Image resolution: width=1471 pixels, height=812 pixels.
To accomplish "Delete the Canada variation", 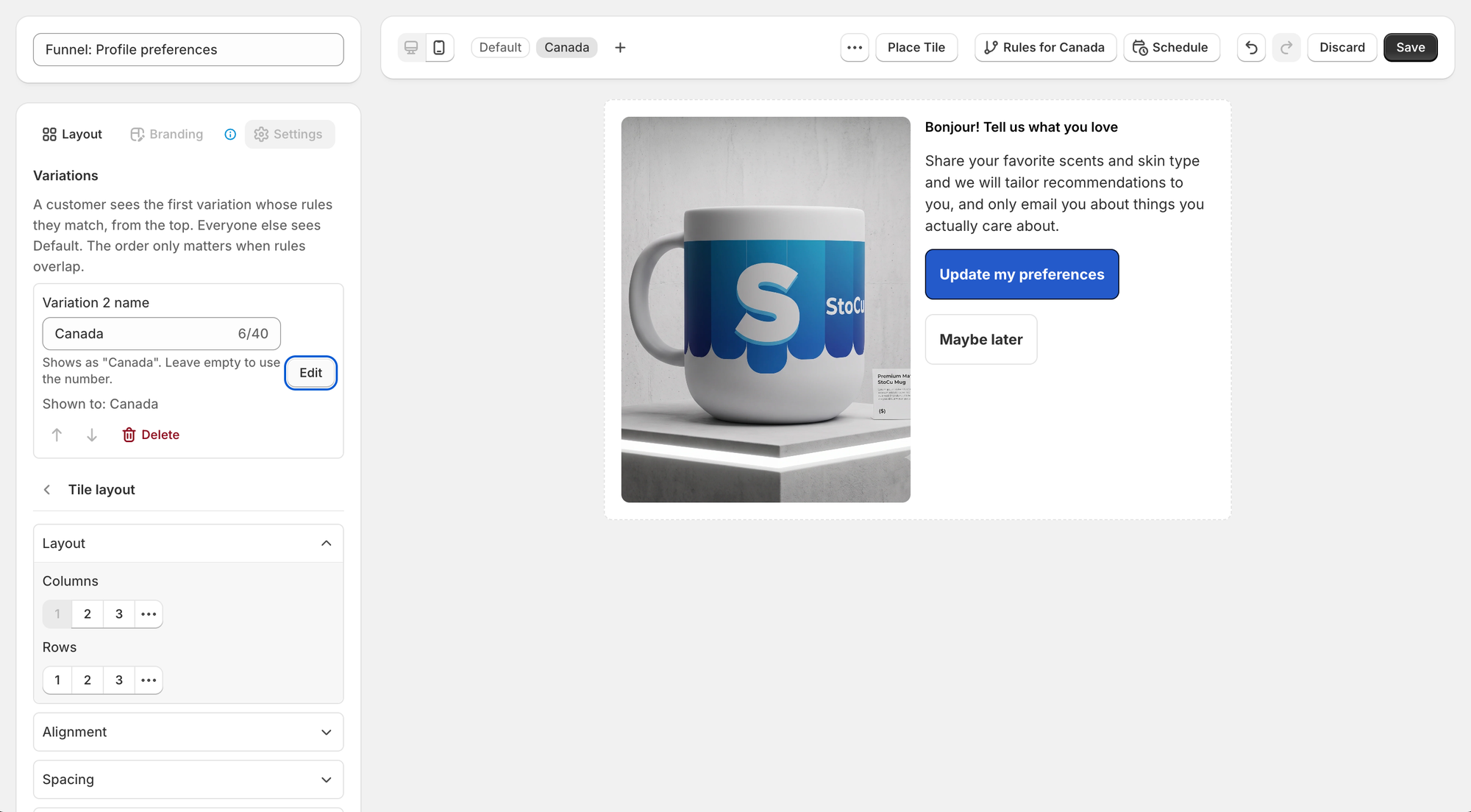I will (x=151, y=435).
